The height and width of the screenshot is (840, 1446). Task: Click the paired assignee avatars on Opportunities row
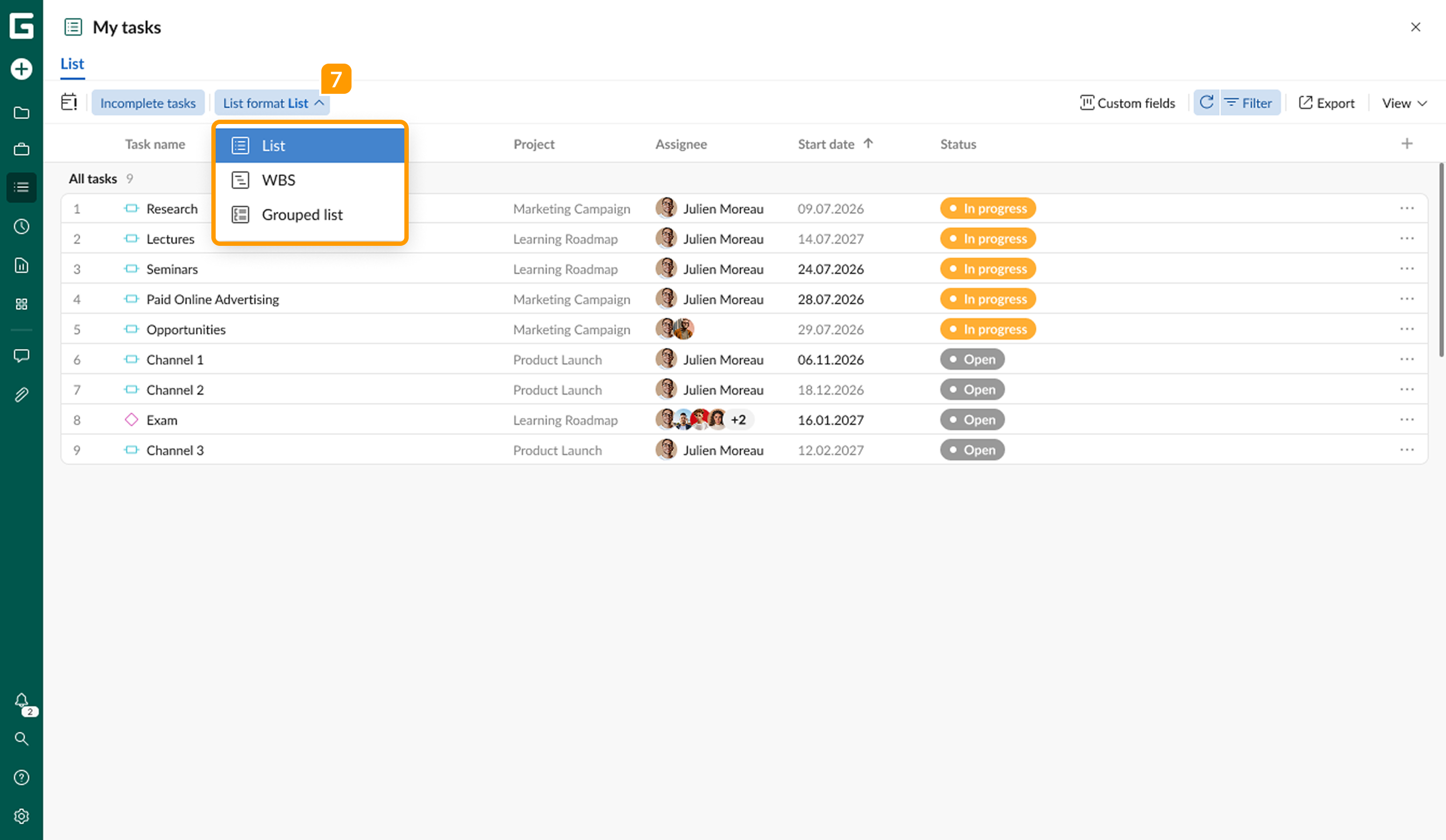675,329
